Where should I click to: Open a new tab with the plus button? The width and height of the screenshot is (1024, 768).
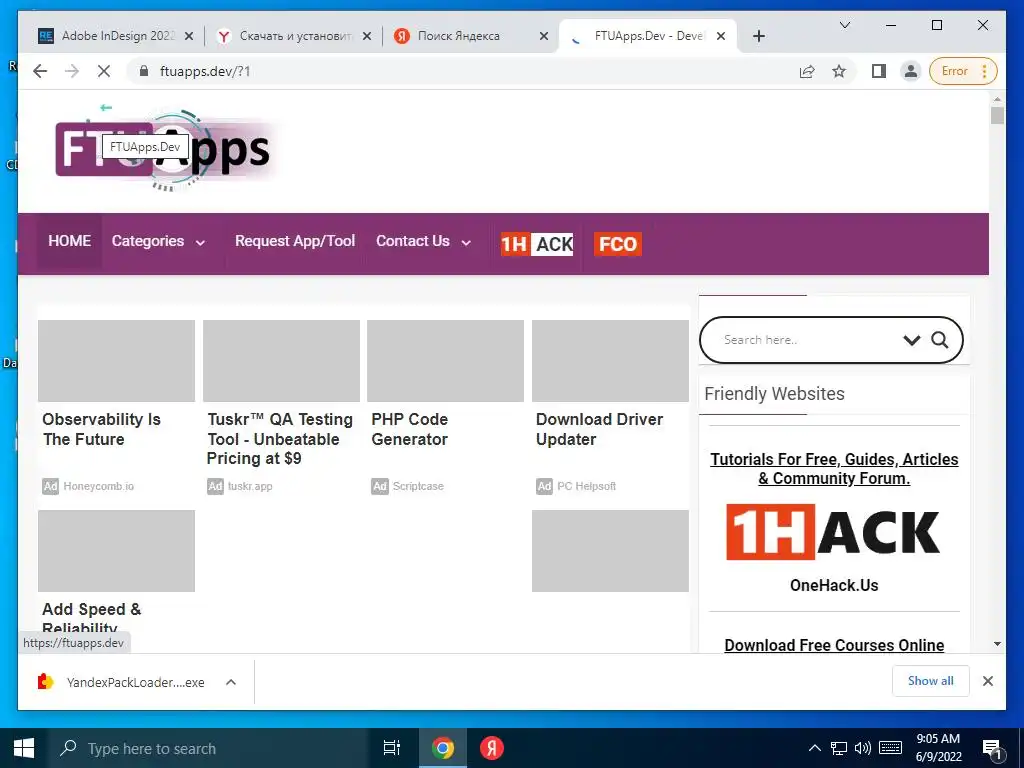[758, 36]
